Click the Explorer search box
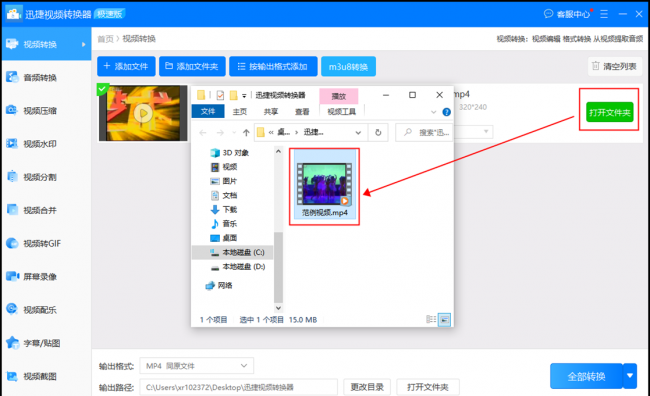Image resolution: width=650 pixels, height=396 pixels. click(x=424, y=133)
